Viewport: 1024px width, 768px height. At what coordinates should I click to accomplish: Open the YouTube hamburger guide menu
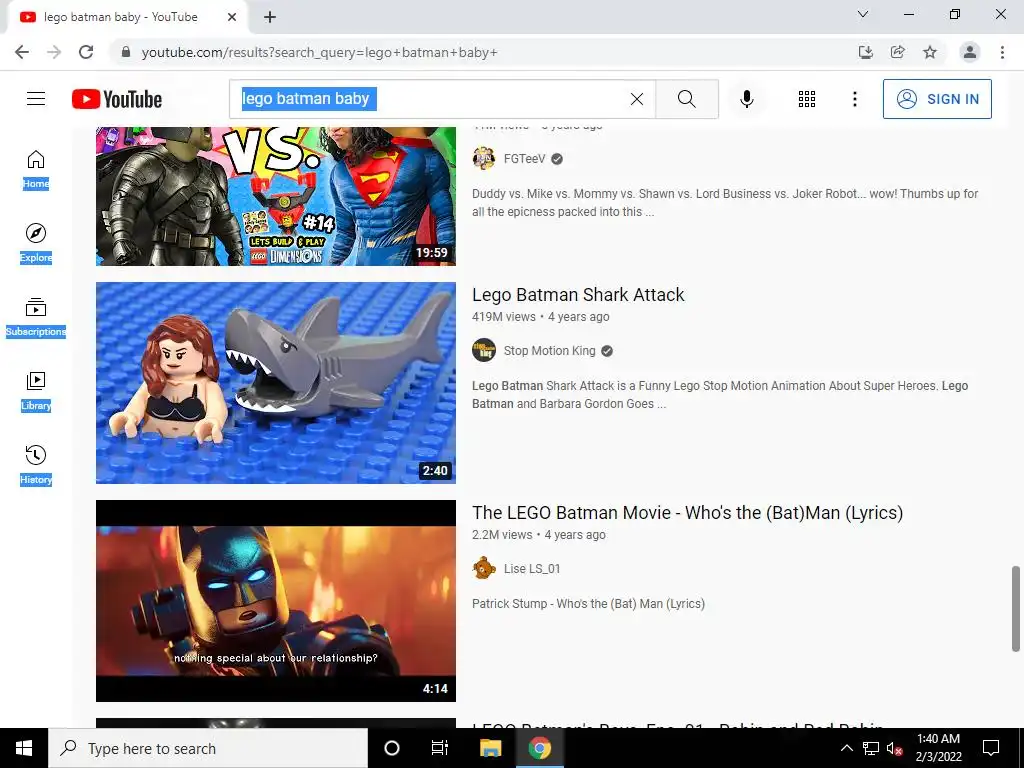(36, 99)
